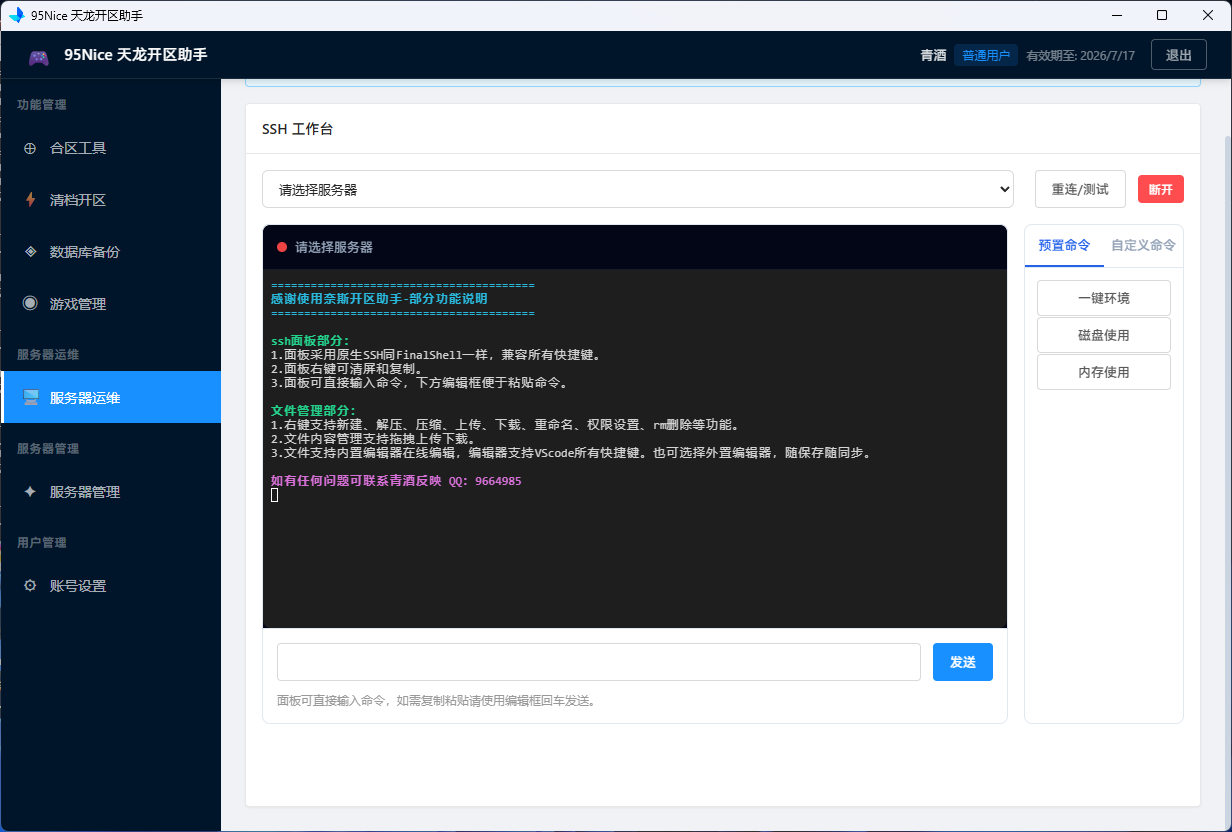Switch to the 自定义命令 tab
Image resolution: width=1232 pixels, height=832 pixels.
1143,245
